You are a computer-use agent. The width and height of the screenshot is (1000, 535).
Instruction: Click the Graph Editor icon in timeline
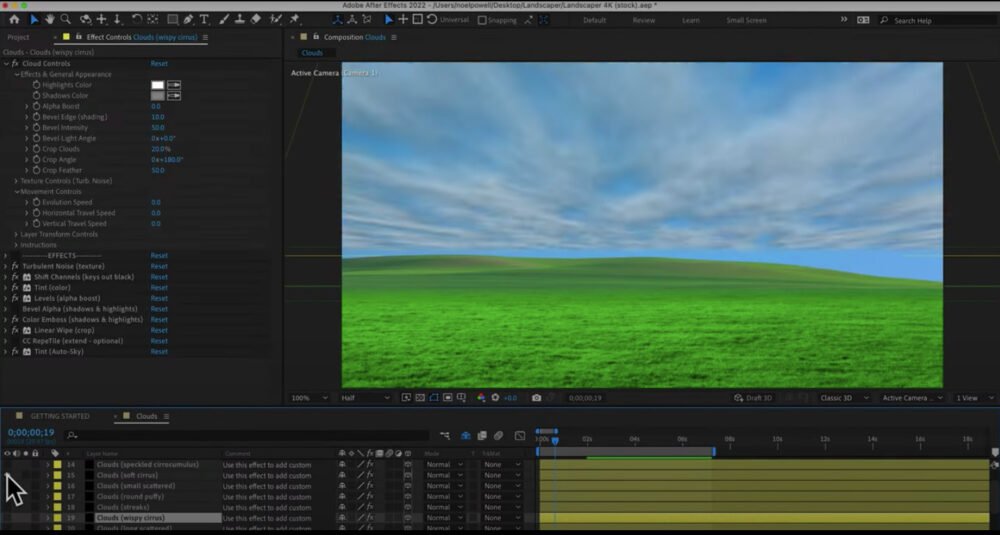point(520,436)
